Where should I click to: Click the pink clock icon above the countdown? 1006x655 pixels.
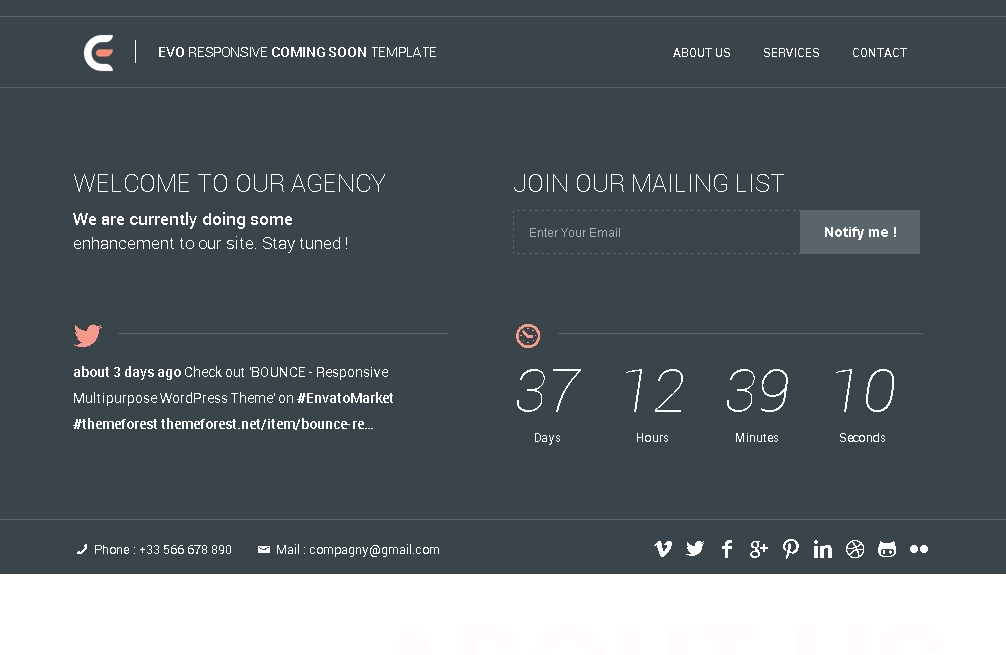528,336
